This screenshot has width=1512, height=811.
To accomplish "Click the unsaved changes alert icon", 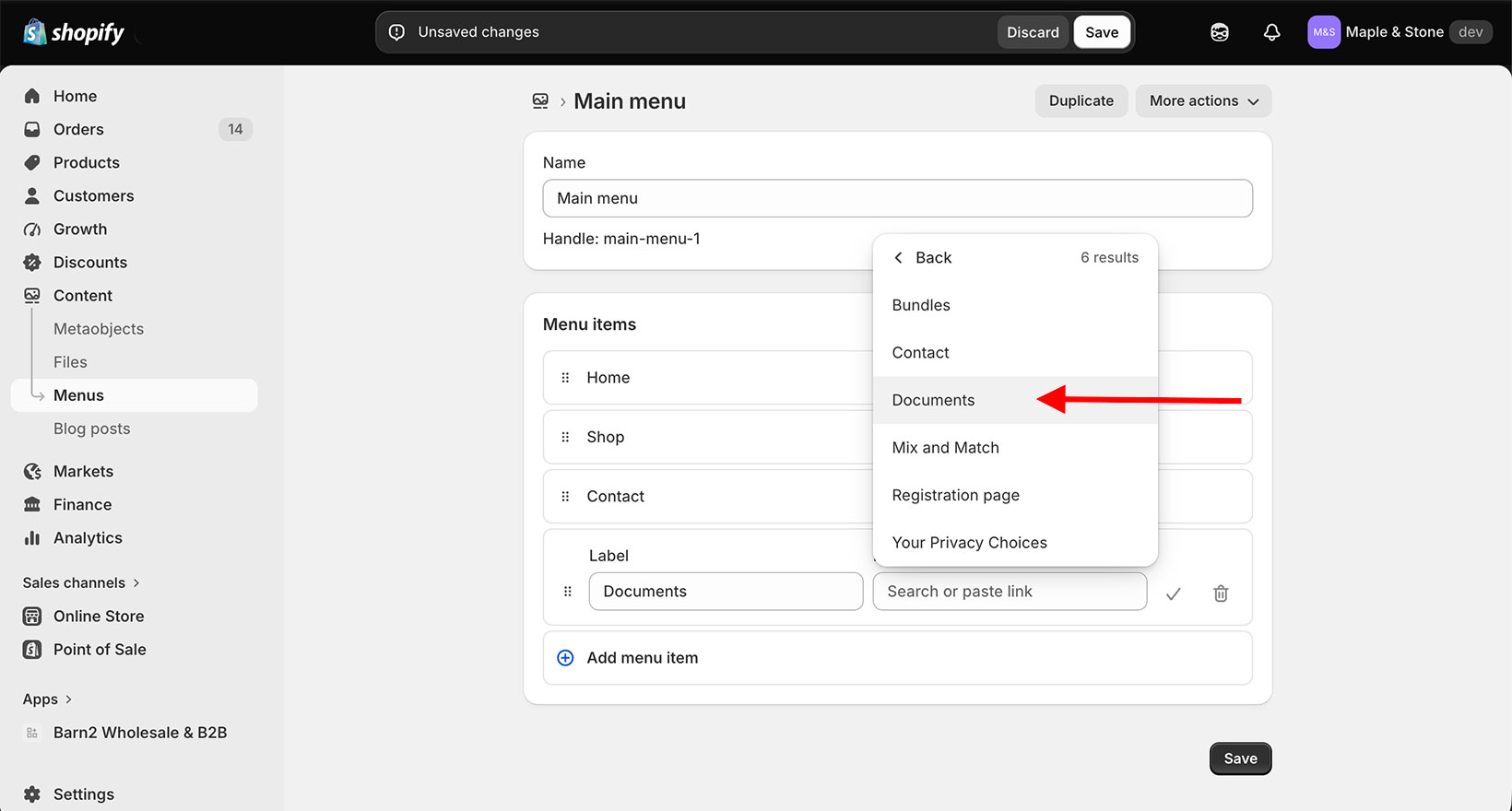I will [x=397, y=32].
